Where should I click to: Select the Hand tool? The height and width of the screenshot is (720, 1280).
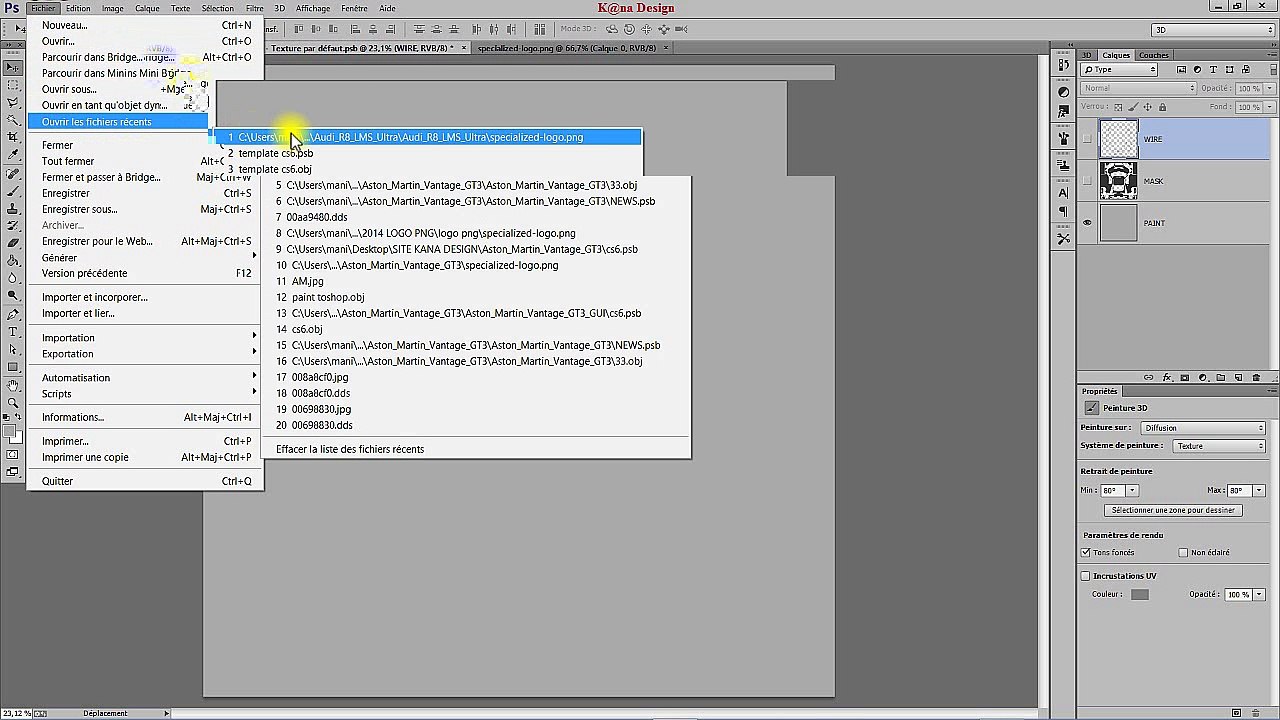click(x=13, y=385)
